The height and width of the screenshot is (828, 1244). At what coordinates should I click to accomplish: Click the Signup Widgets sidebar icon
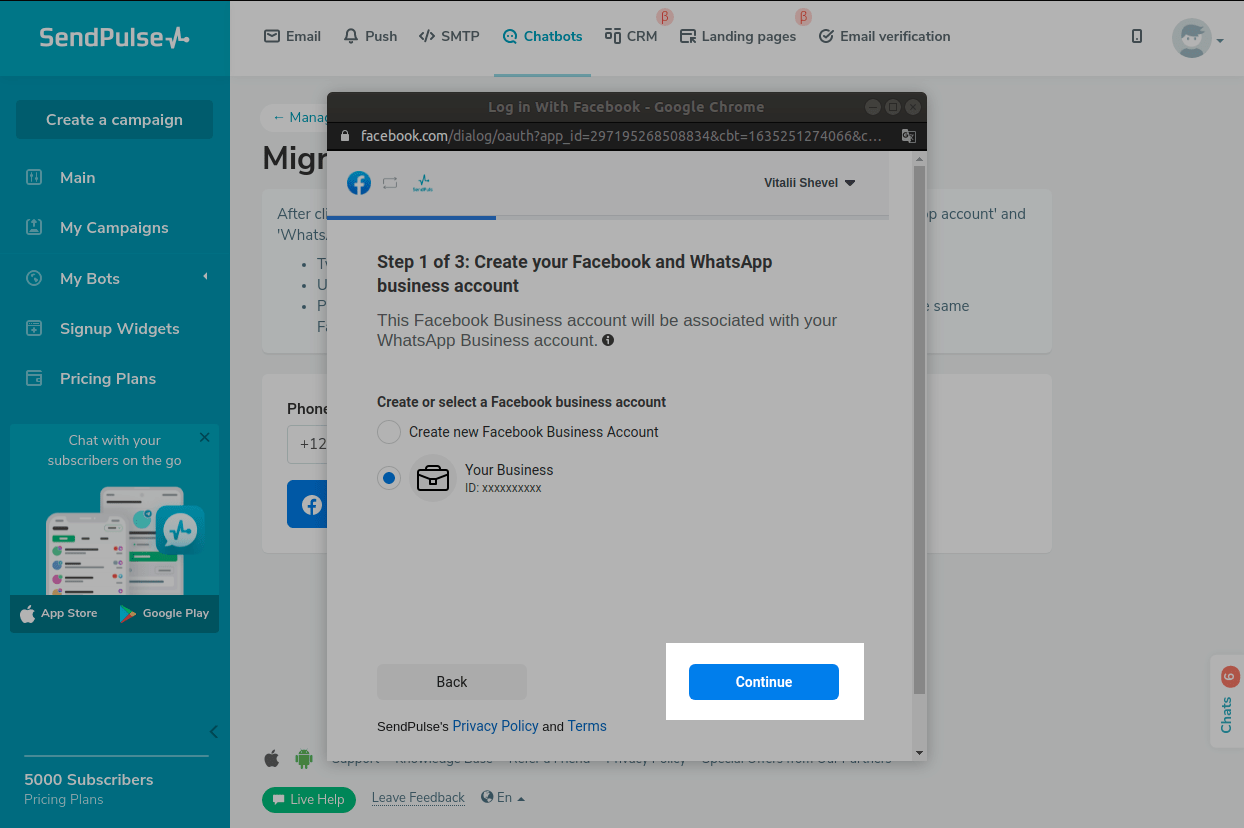pyautogui.click(x=34, y=328)
